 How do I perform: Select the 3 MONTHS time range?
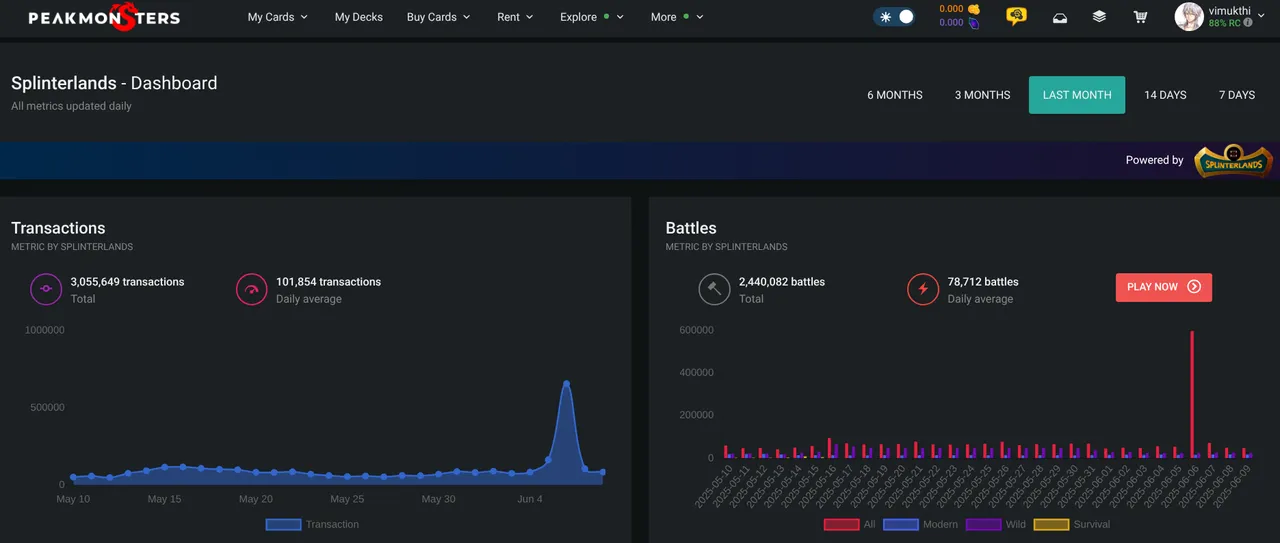coord(983,95)
